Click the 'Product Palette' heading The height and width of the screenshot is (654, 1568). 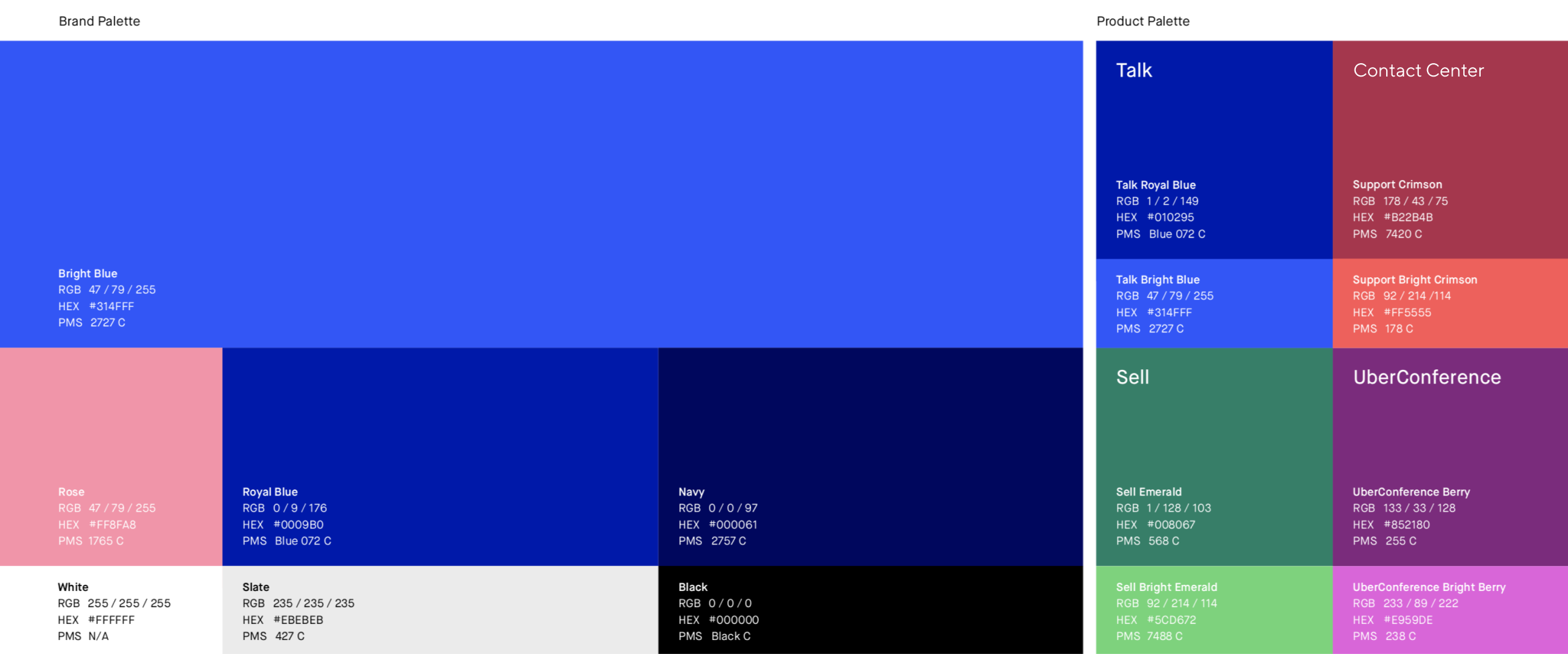point(1142,21)
